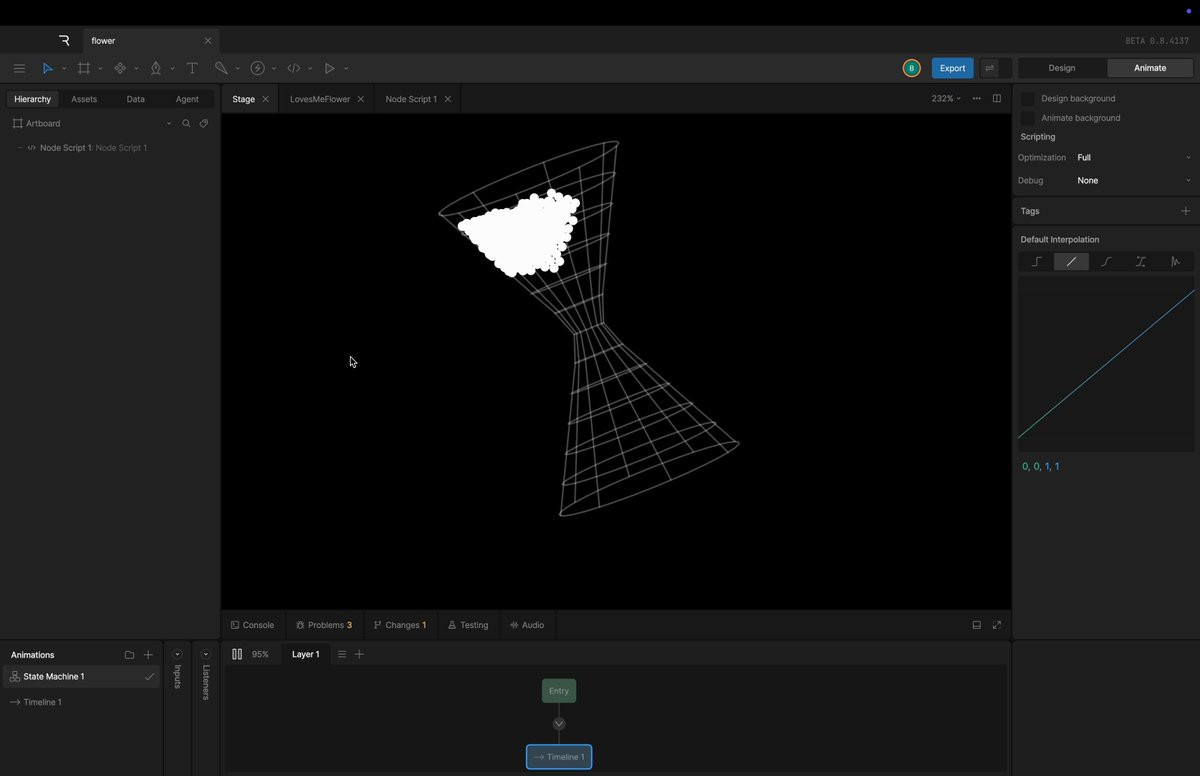Search the hierarchy with magnifier icon

(186, 124)
